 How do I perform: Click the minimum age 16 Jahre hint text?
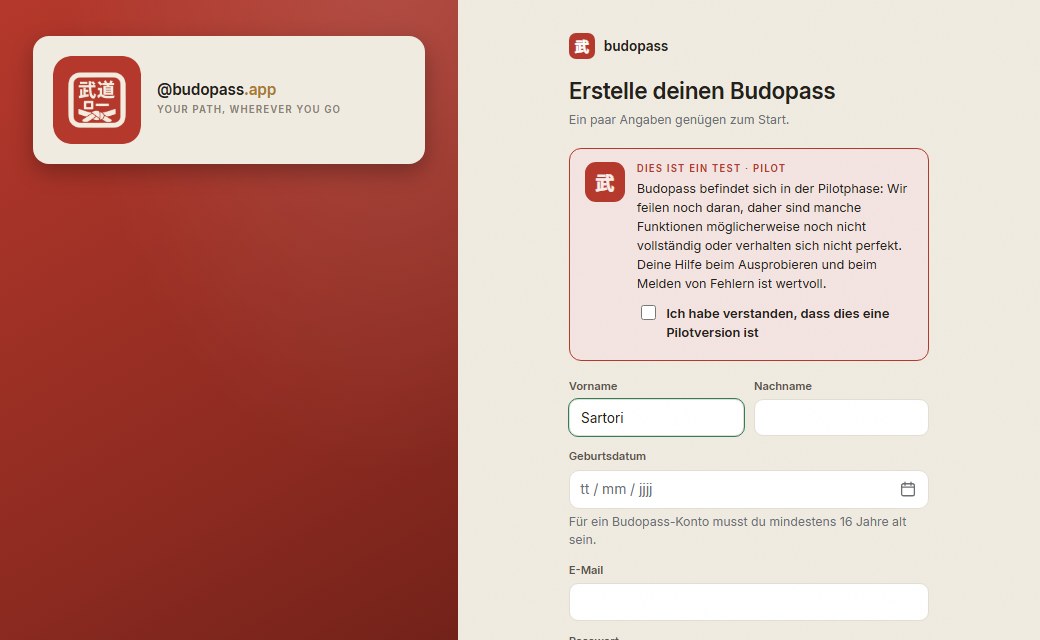tap(738, 531)
